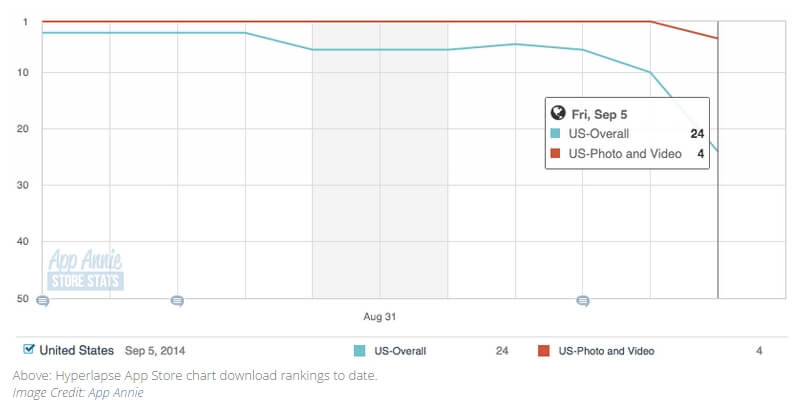Image resolution: width=794 pixels, height=404 pixels.
Task: Click the red US-Photo and Video legend swatch
Action: click(544, 351)
